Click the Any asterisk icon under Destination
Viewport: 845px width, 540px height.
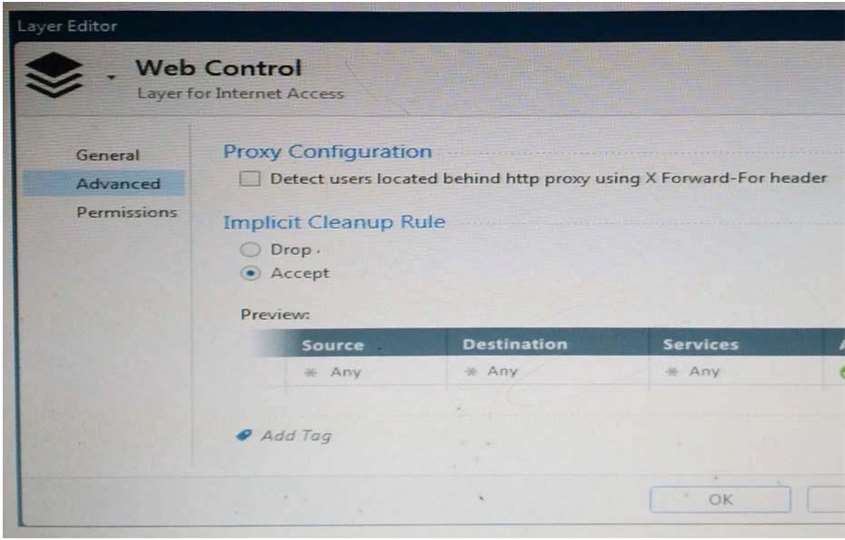click(470, 371)
